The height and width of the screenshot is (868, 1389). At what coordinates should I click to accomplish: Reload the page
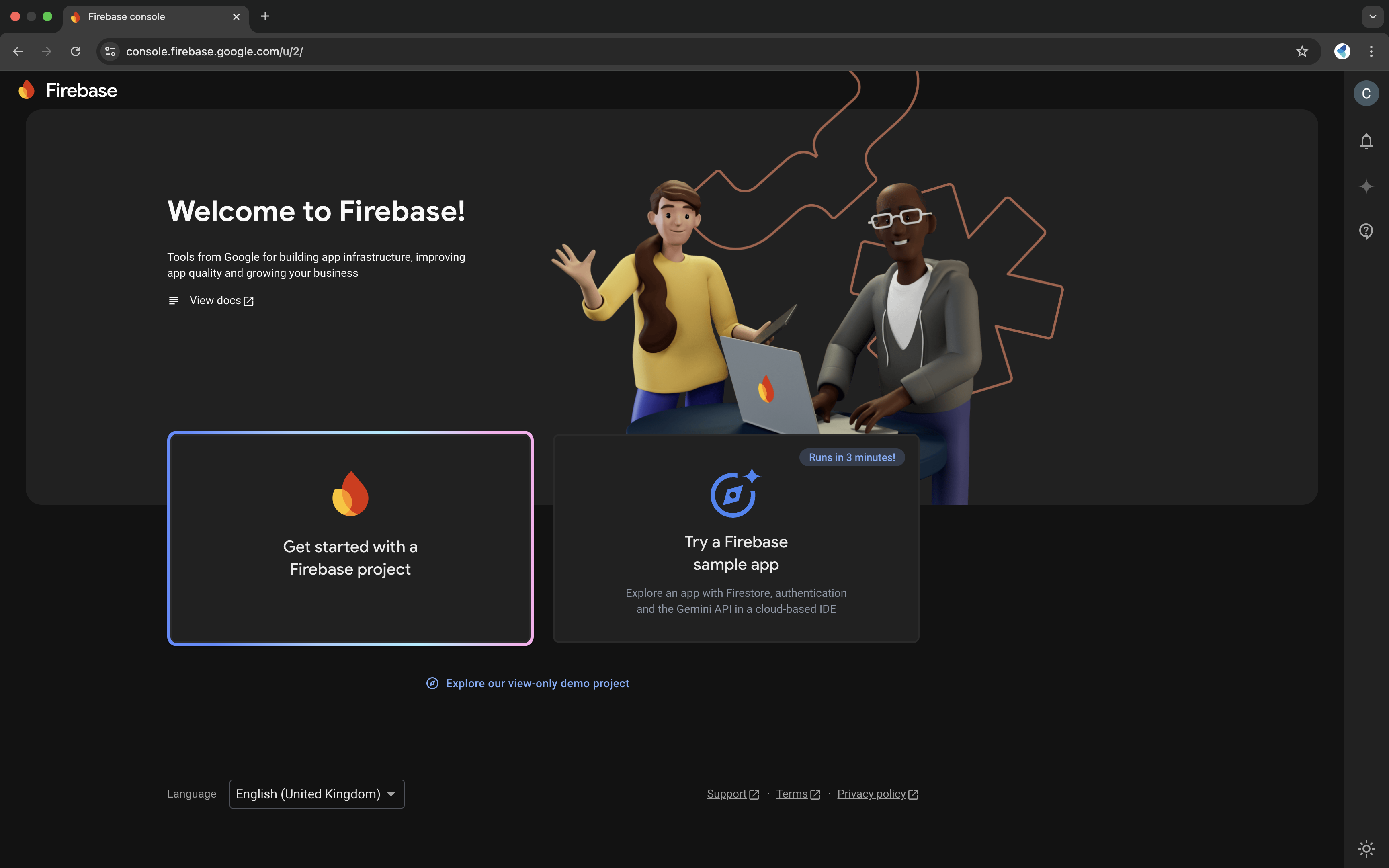coord(75,52)
